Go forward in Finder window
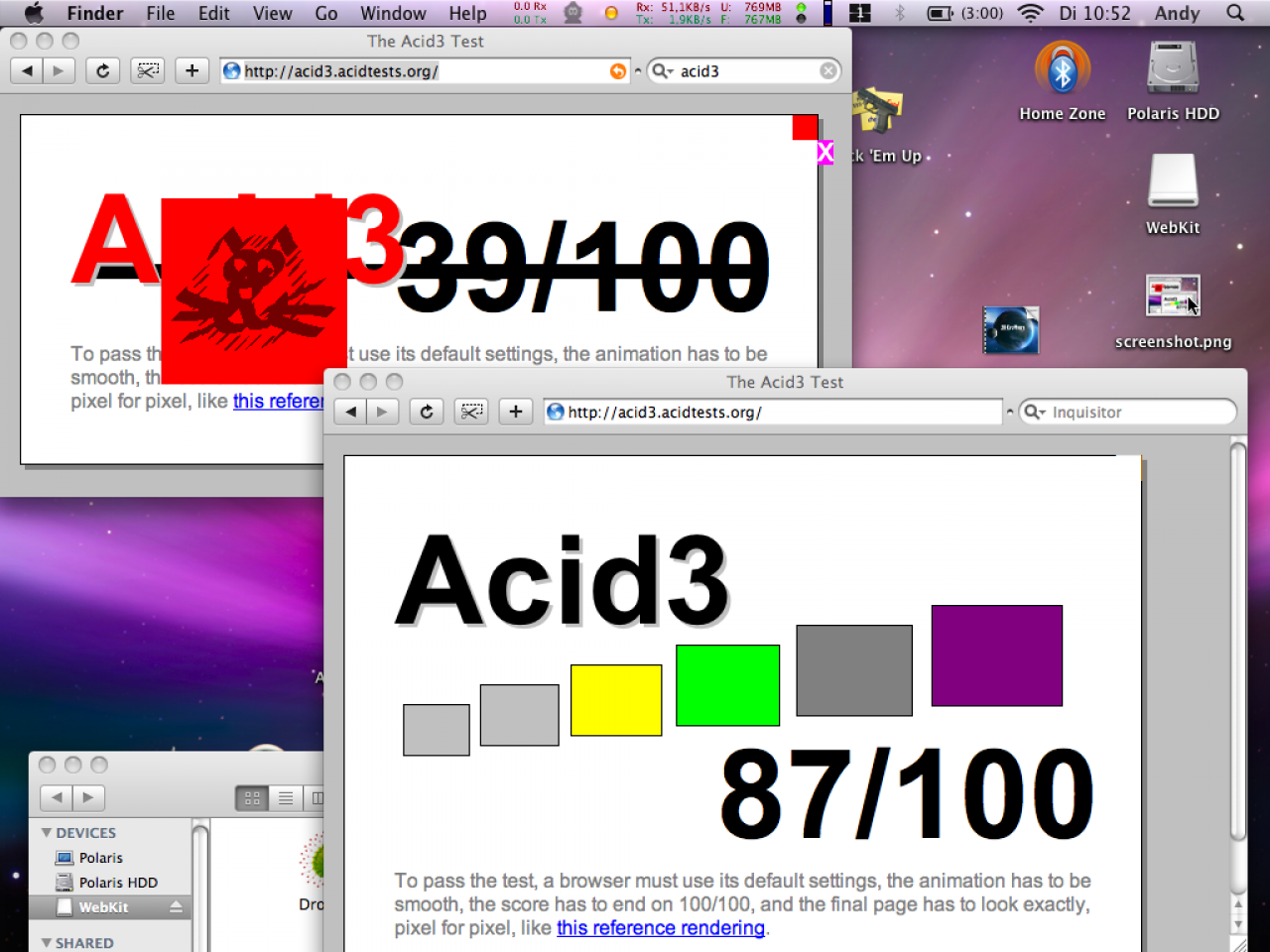 click(88, 797)
